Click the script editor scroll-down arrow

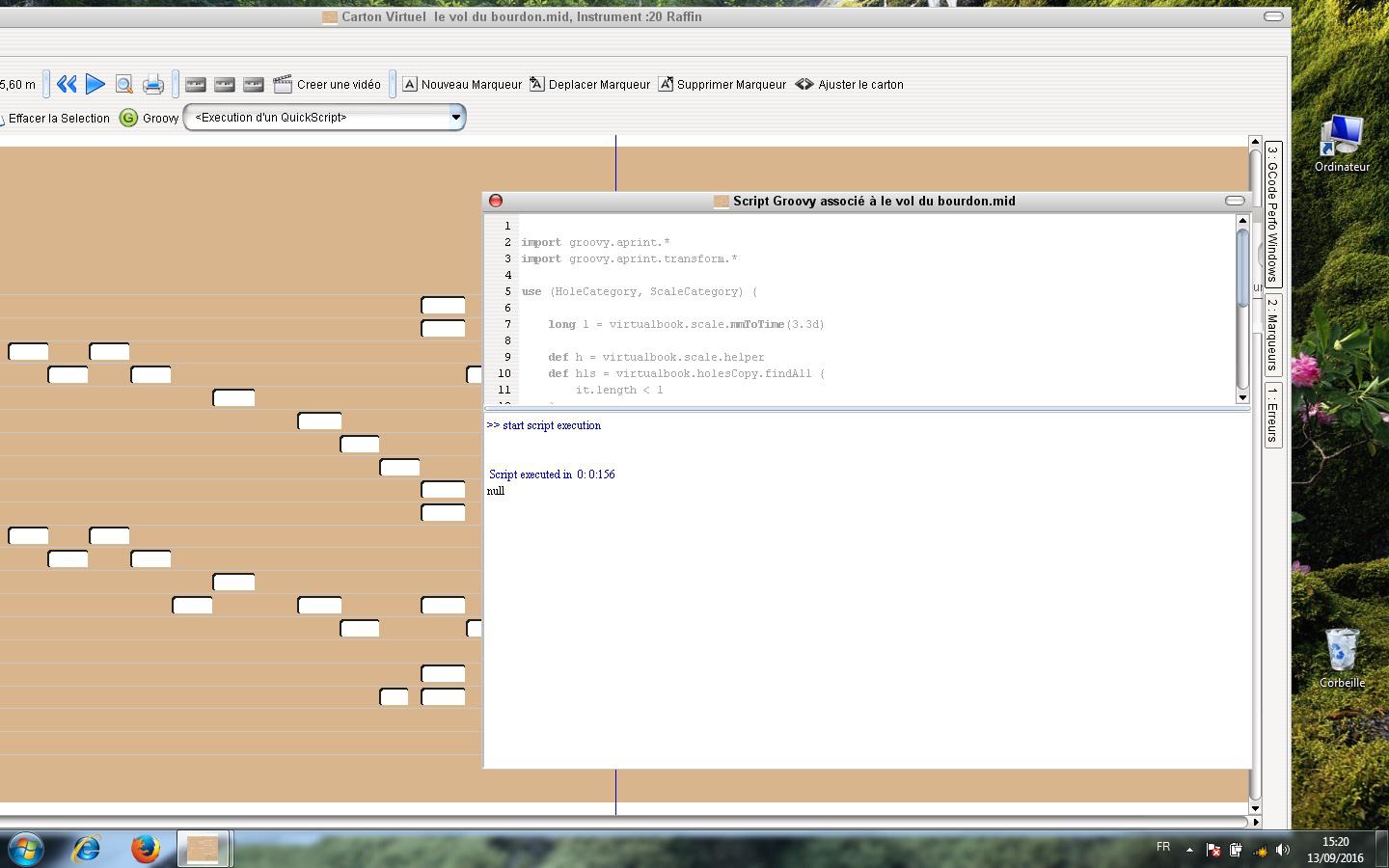(1242, 397)
